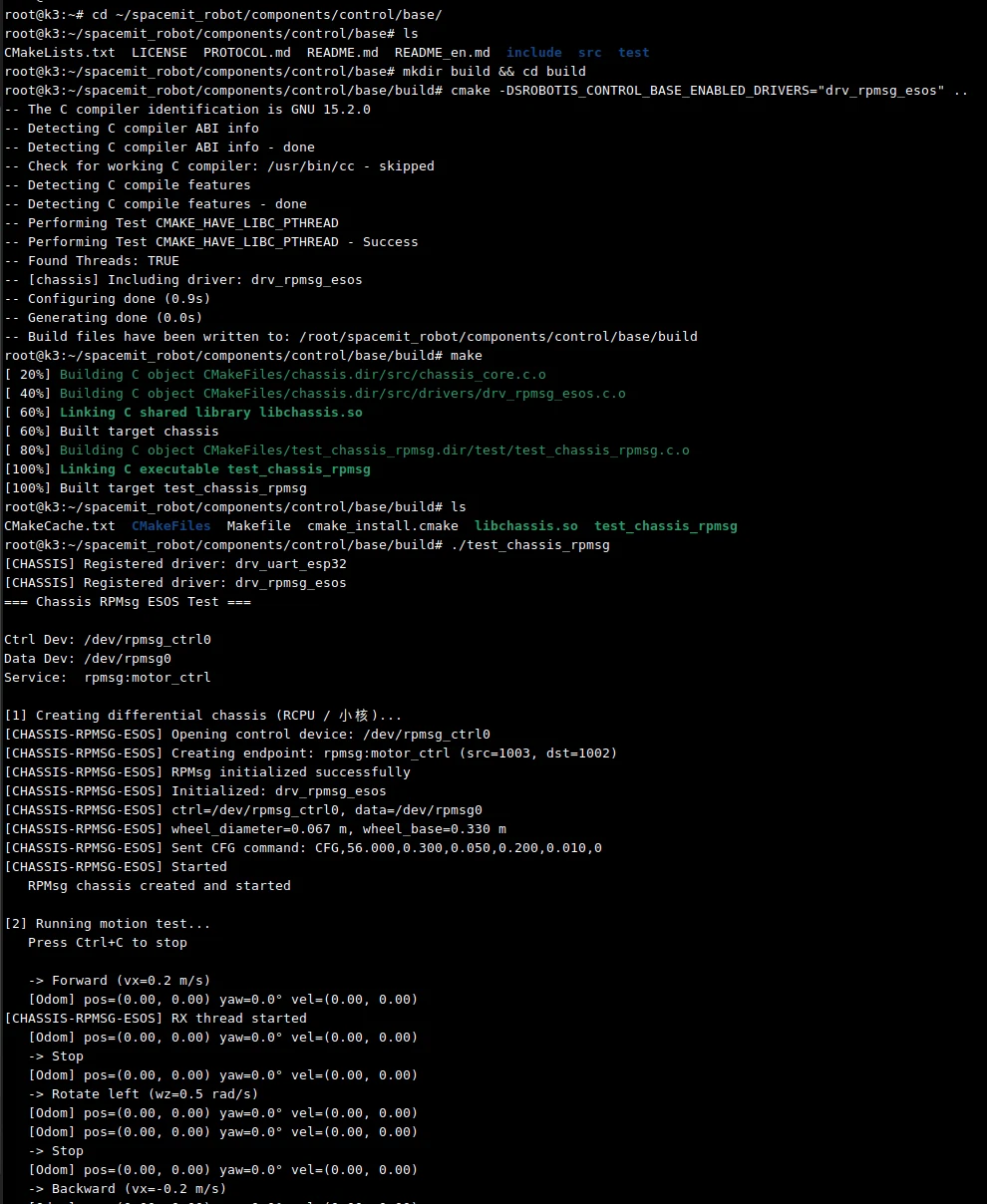
Task: Click README_en.md in the listing
Action: coord(442,52)
